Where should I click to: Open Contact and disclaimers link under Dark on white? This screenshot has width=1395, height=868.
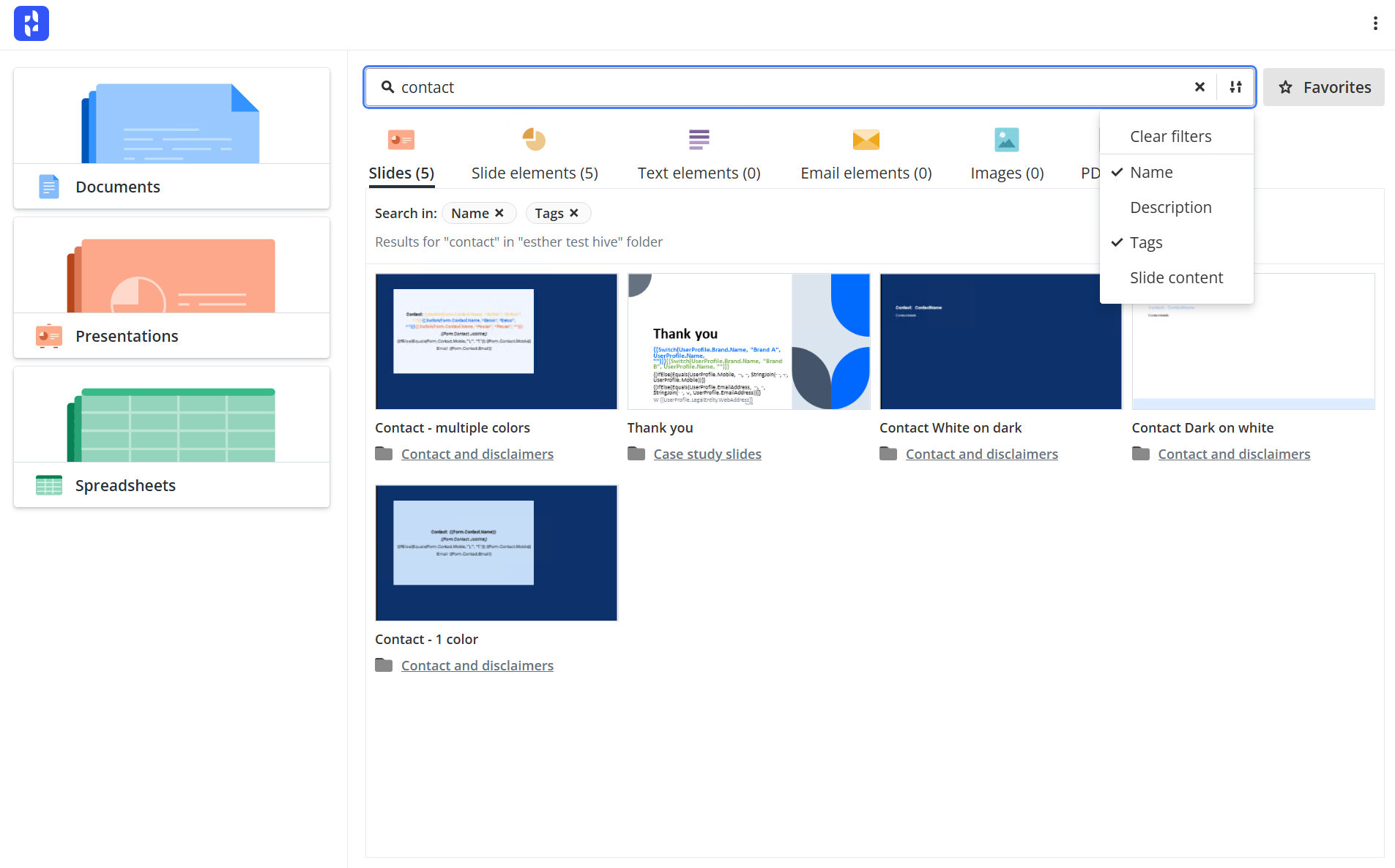1234,454
